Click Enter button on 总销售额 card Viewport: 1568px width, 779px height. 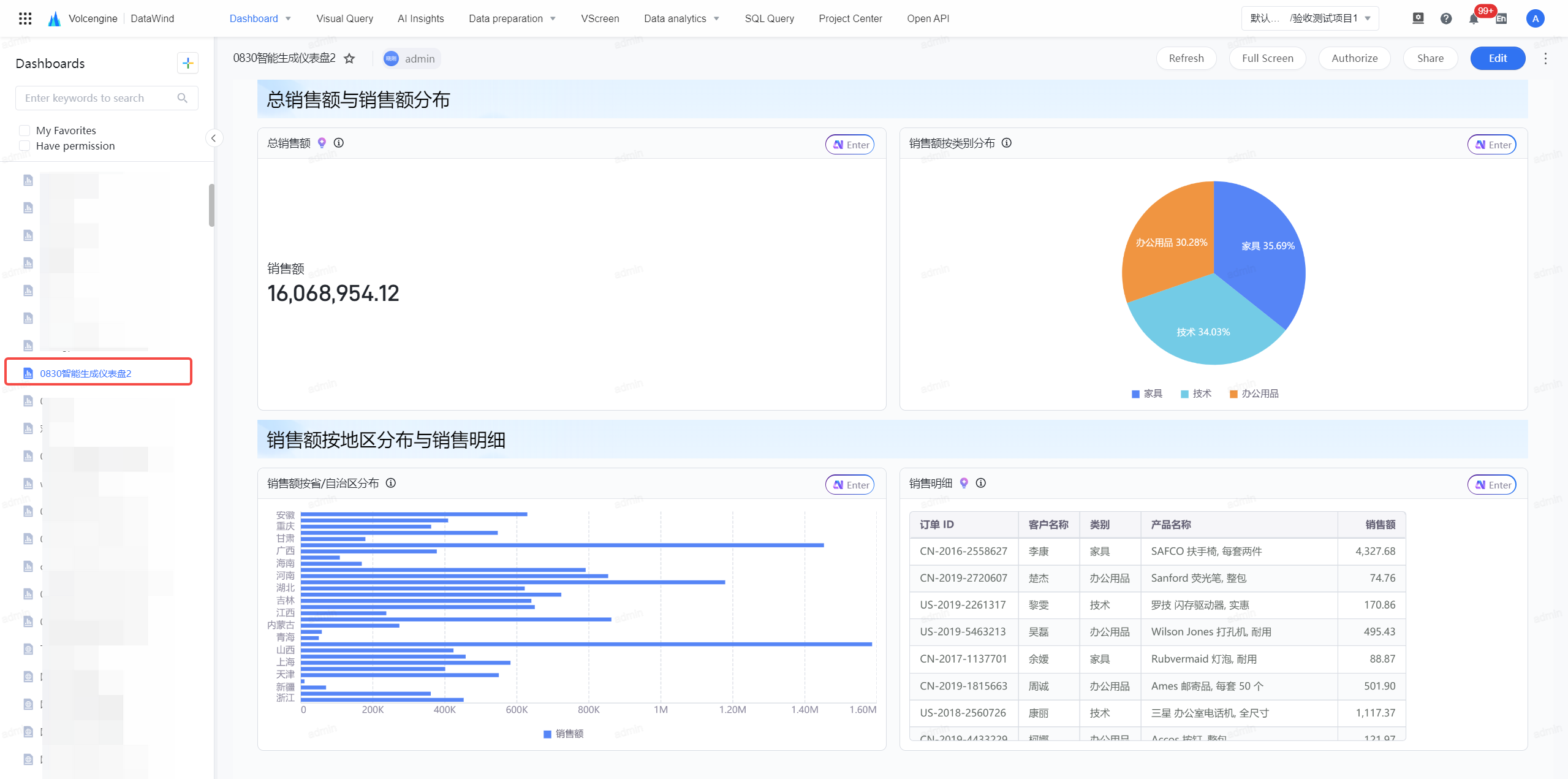850,145
